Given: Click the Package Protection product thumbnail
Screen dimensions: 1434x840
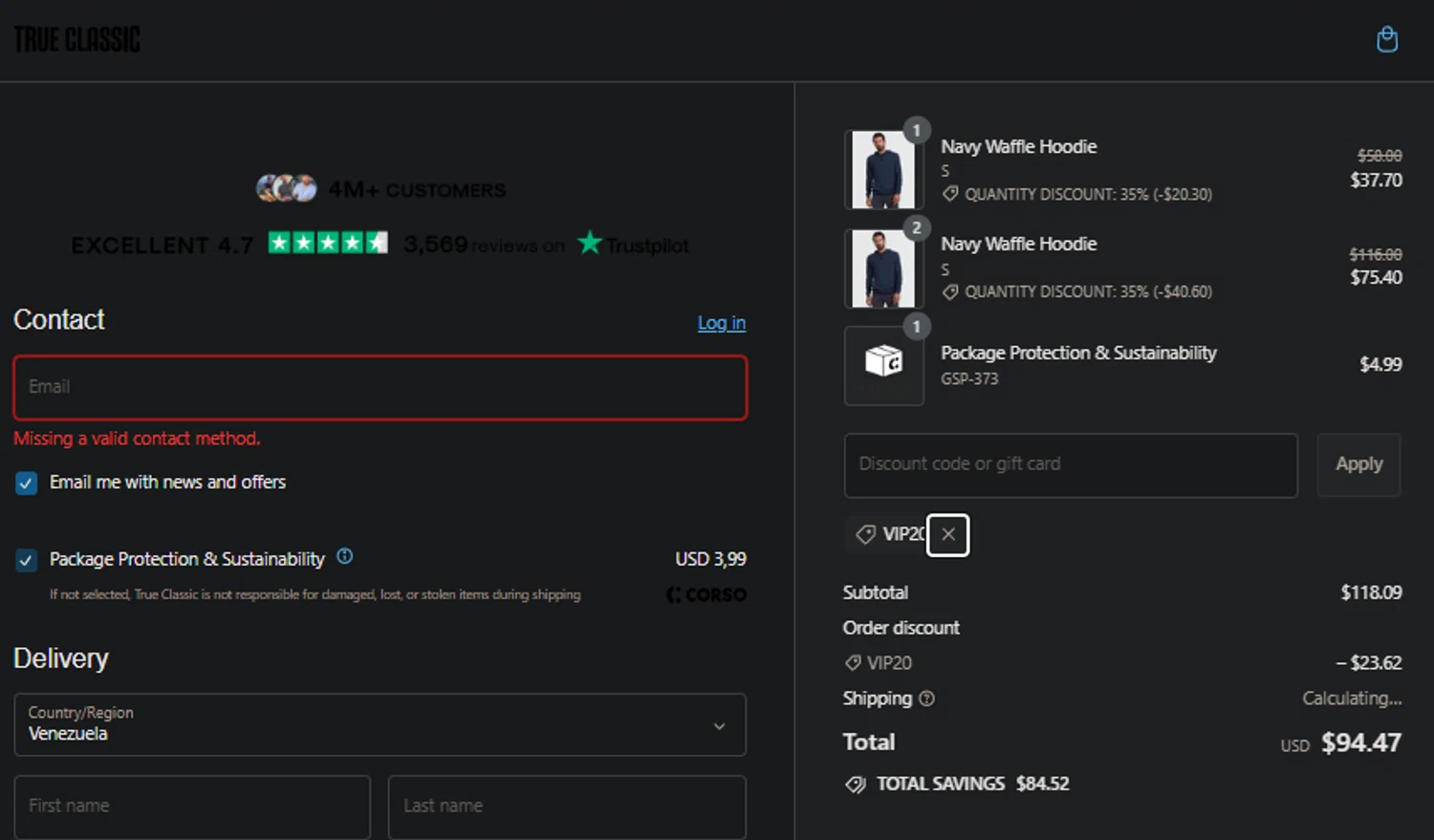Looking at the screenshot, I should pos(883,365).
